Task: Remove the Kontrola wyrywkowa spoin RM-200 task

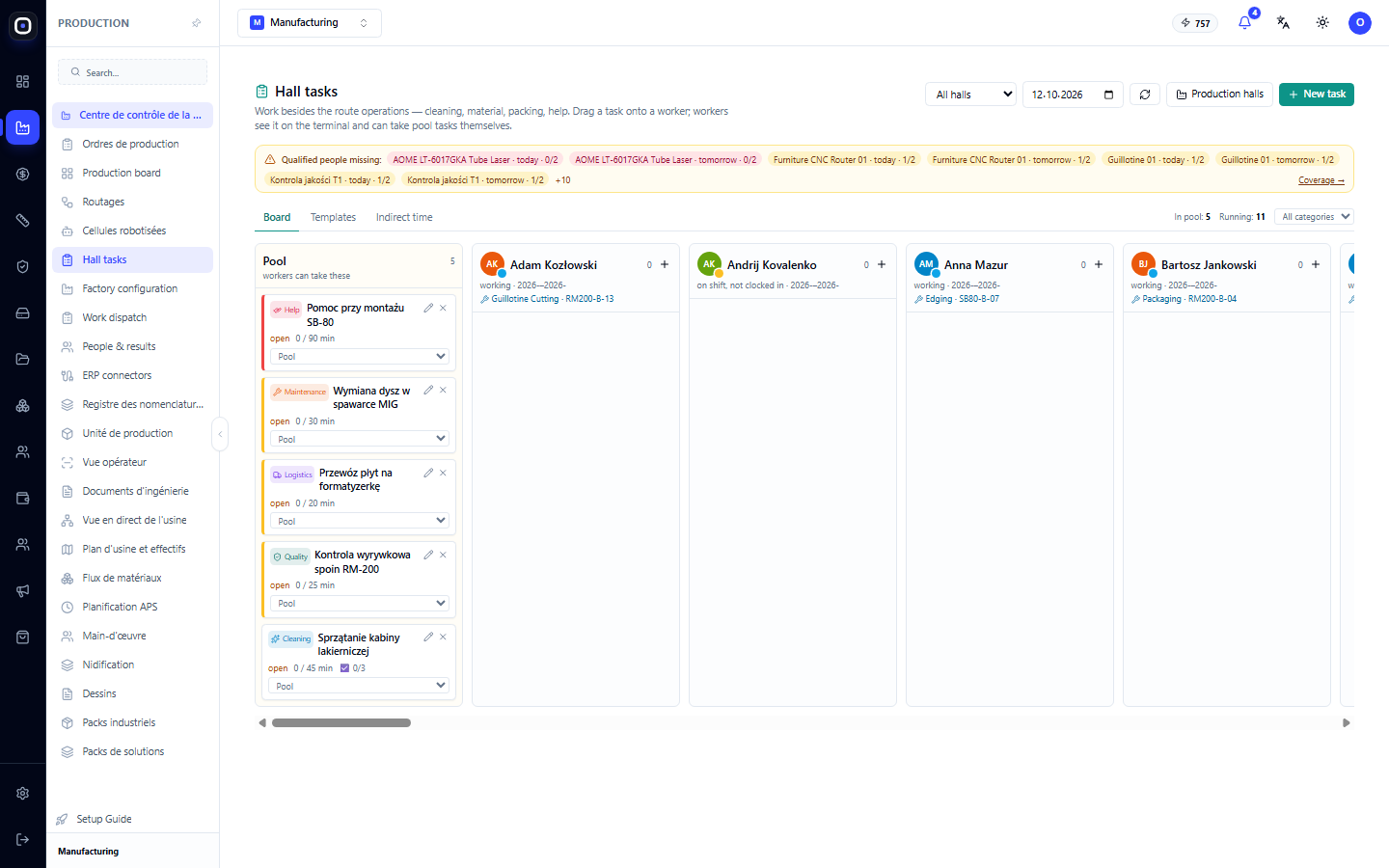Action: (443, 555)
